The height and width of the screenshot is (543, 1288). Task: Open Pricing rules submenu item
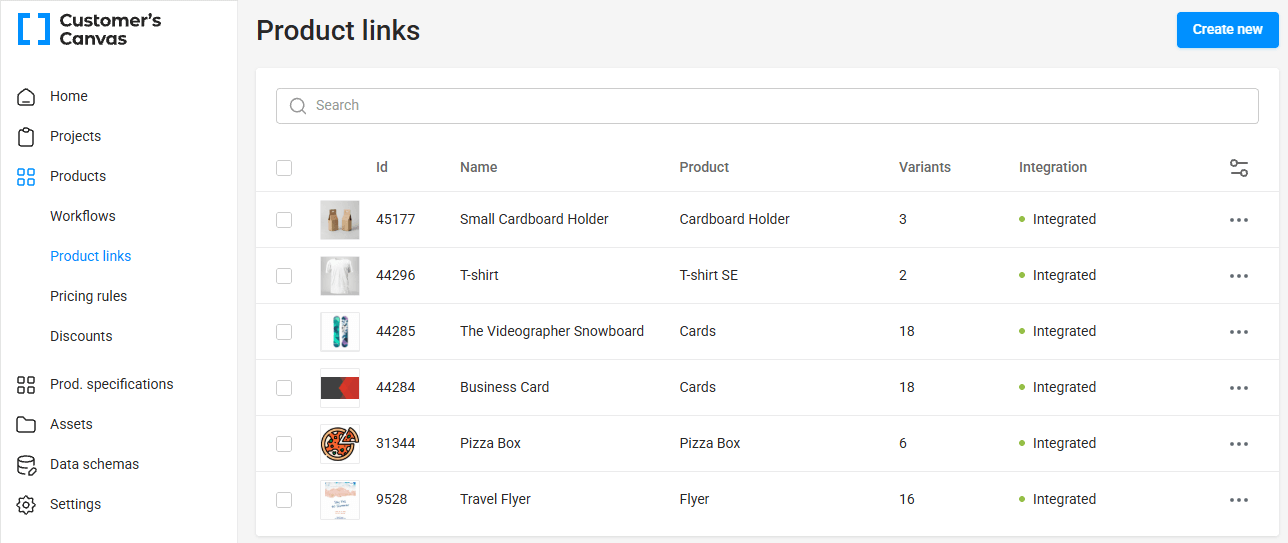(x=89, y=296)
